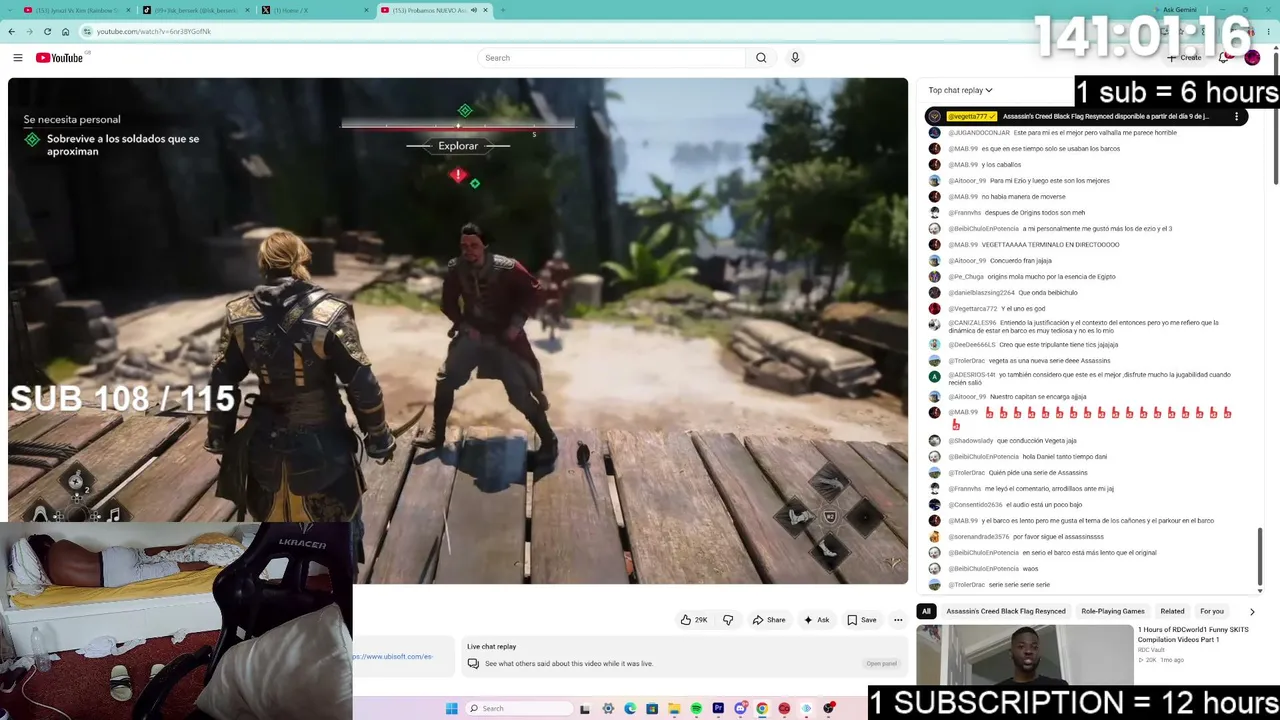Click @JUGANDOCONJAR's chat message
The width and height of the screenshot is (1280, 720).
1062,133
